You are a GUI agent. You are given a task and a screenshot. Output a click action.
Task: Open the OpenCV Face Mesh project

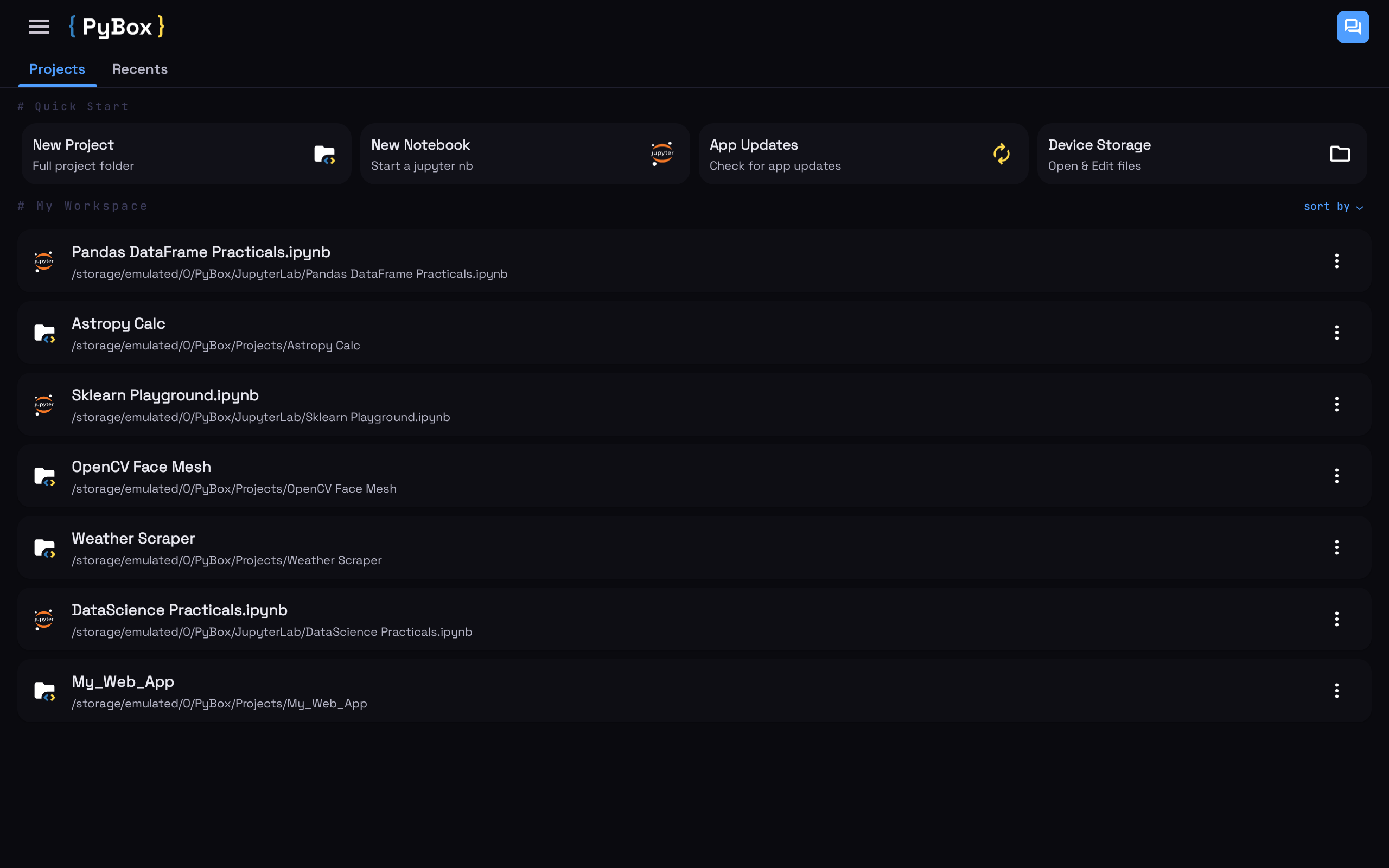point(694,476)
